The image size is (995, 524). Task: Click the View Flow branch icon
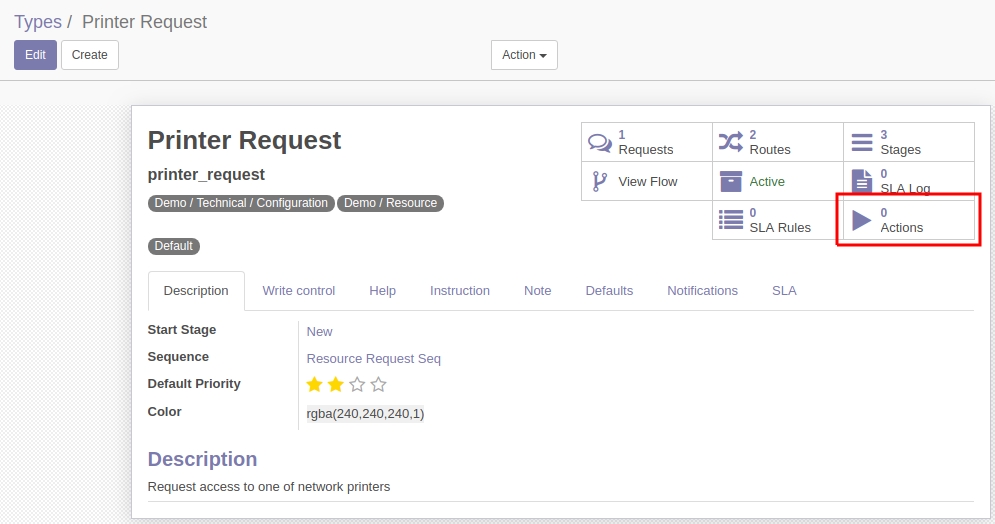600,181
